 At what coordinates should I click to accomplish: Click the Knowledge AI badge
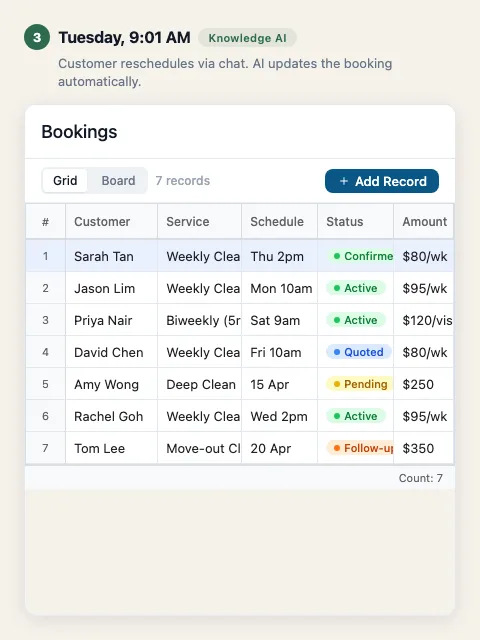tap(247, 38)
